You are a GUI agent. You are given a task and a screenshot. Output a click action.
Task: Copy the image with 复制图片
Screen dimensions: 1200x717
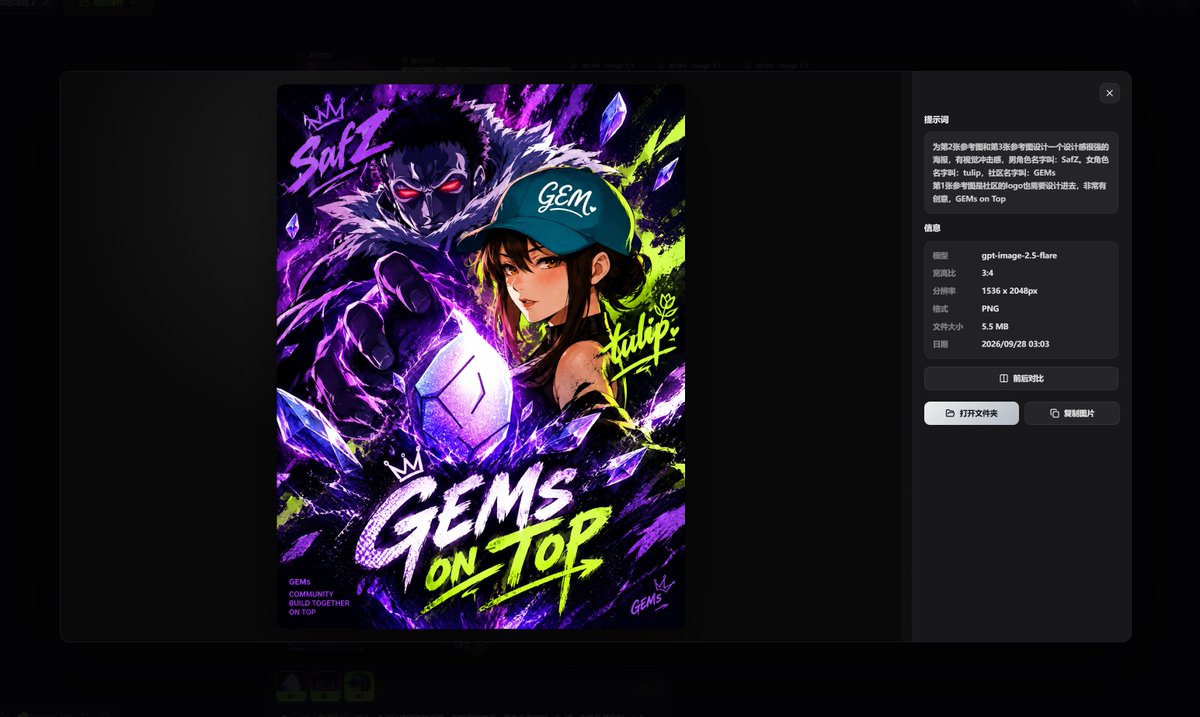point(1072,413)
